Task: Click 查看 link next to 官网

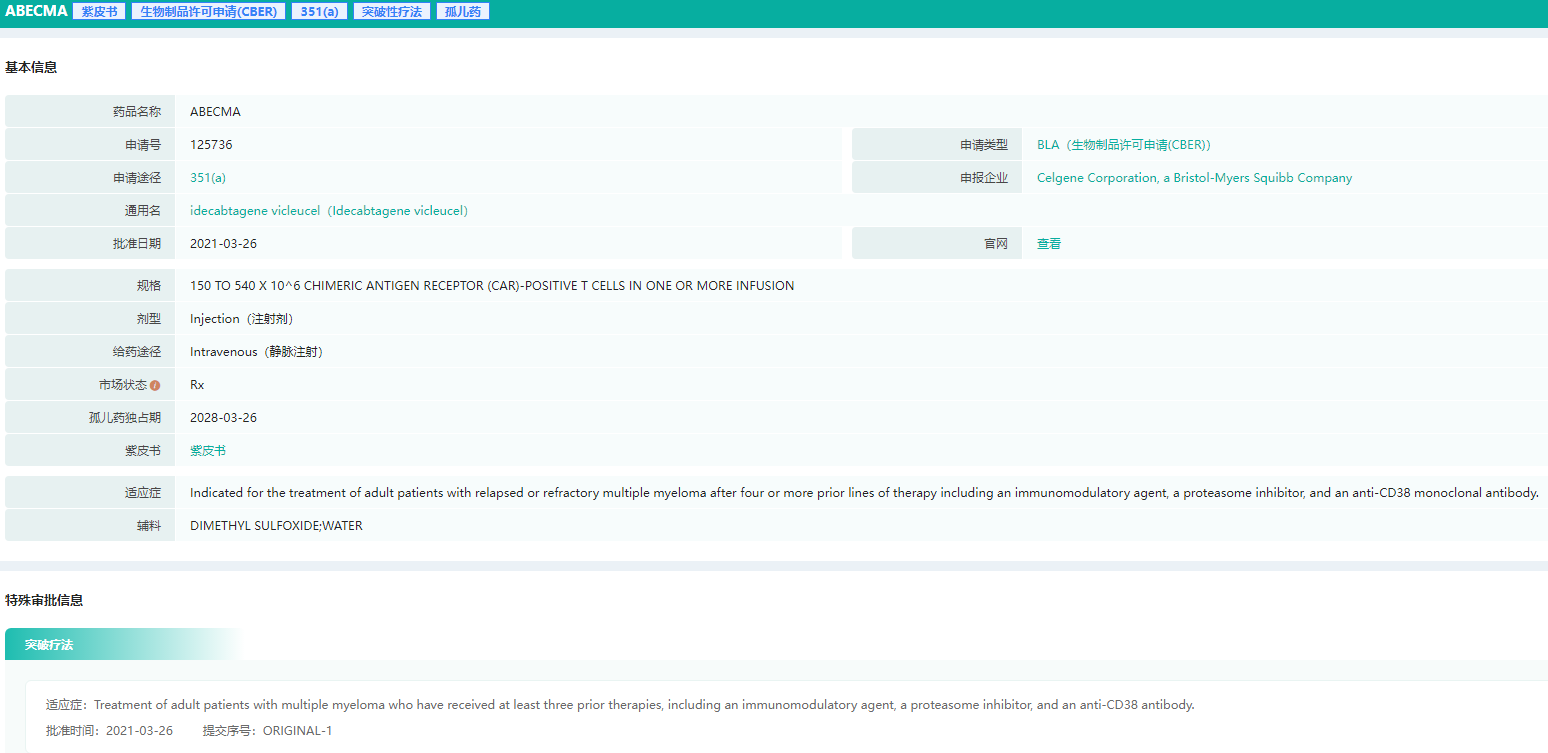Action: coord(1049,244)
